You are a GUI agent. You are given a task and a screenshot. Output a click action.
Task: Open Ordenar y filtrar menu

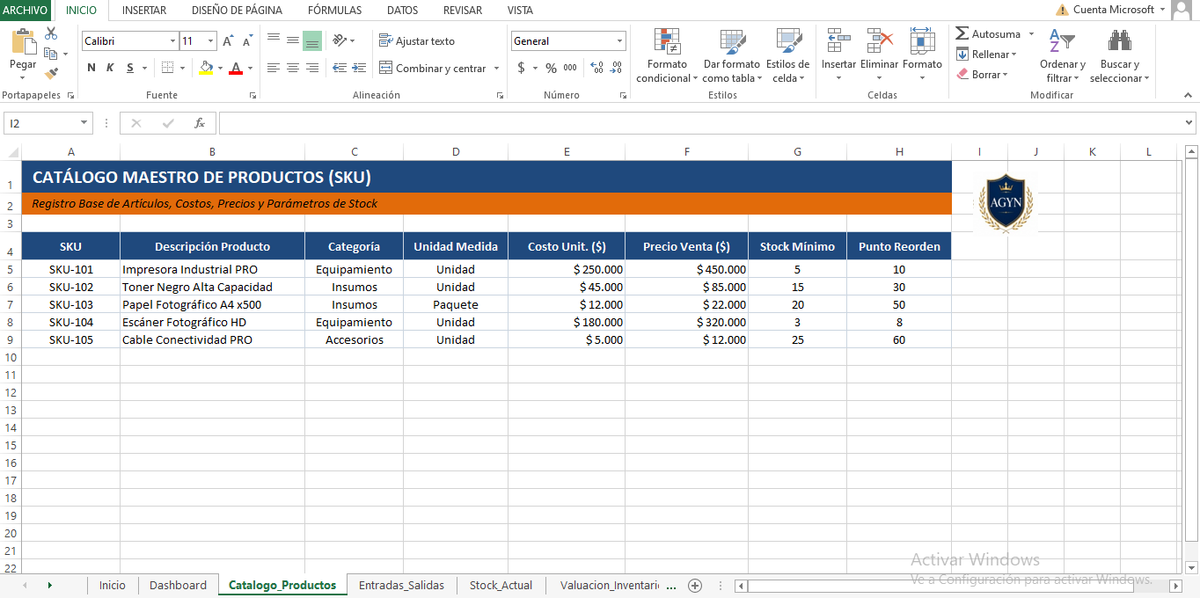point(1062,55)
